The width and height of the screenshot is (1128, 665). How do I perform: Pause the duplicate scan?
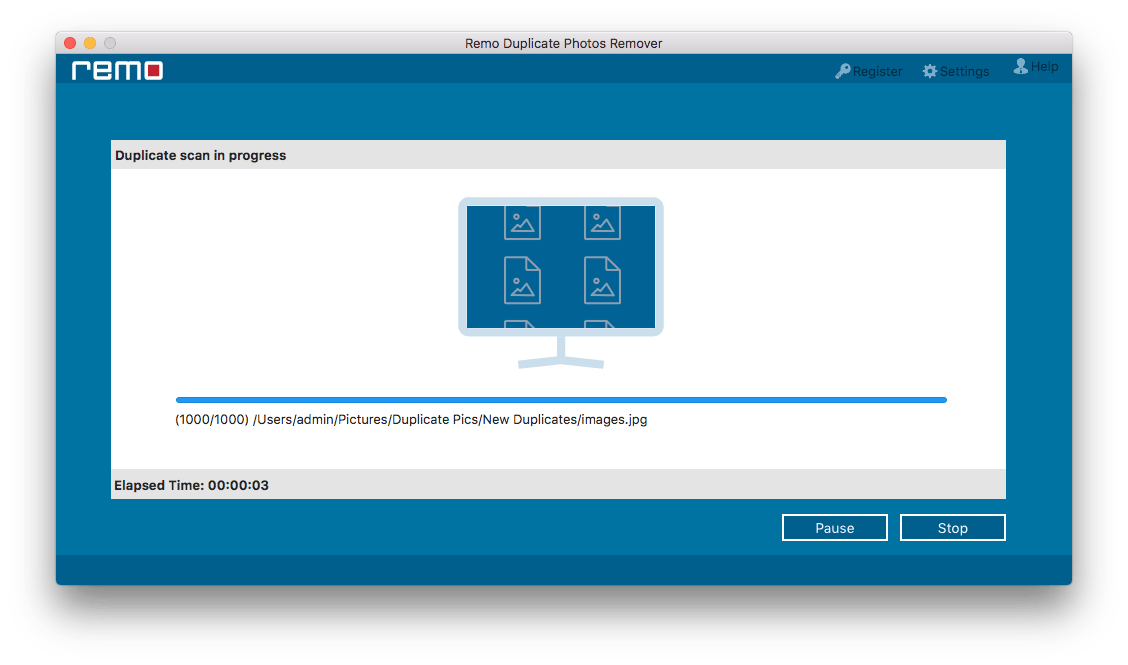tap(834, 528)
